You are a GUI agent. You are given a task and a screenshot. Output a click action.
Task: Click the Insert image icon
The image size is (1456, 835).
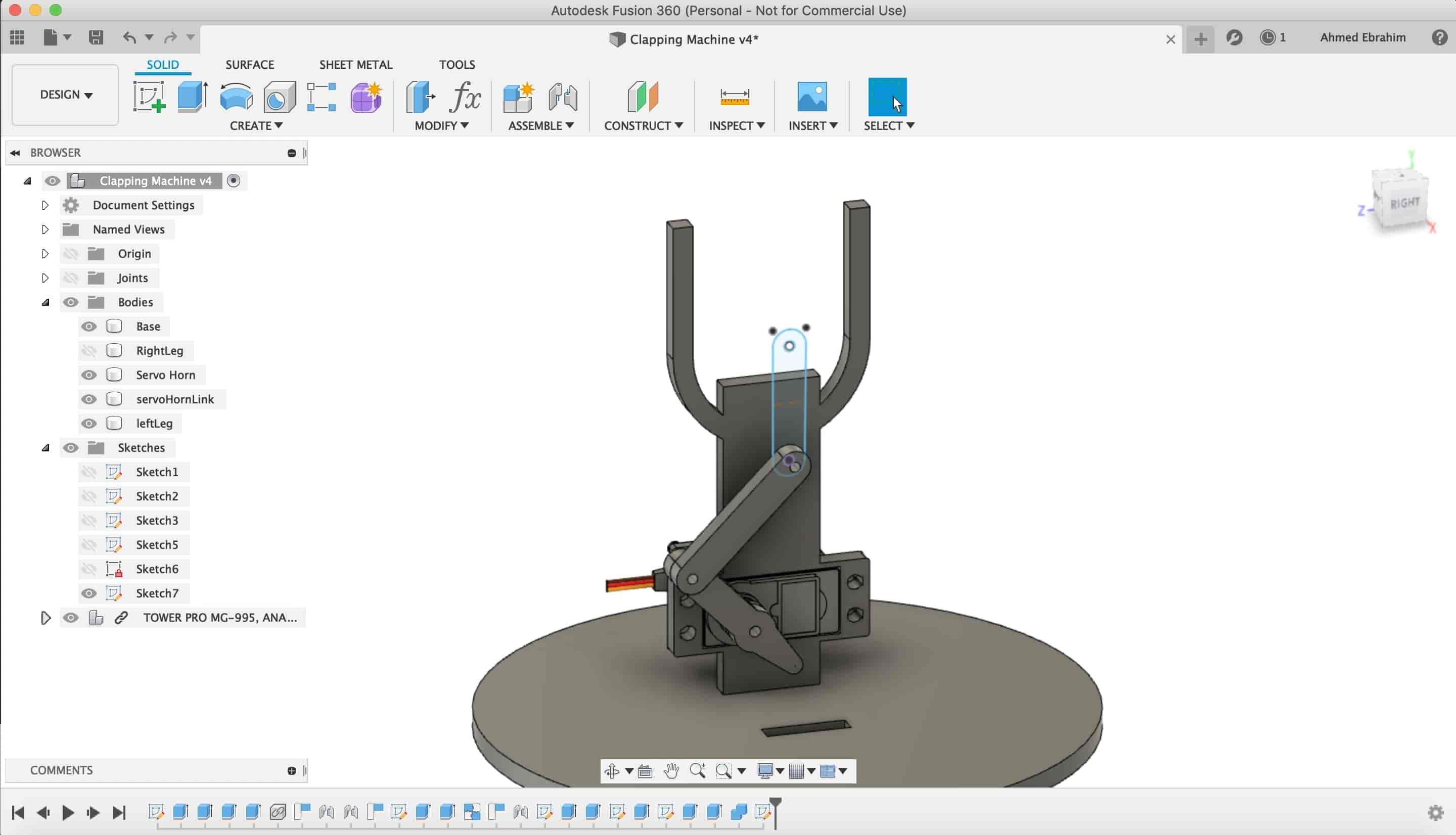click(812, 97)
